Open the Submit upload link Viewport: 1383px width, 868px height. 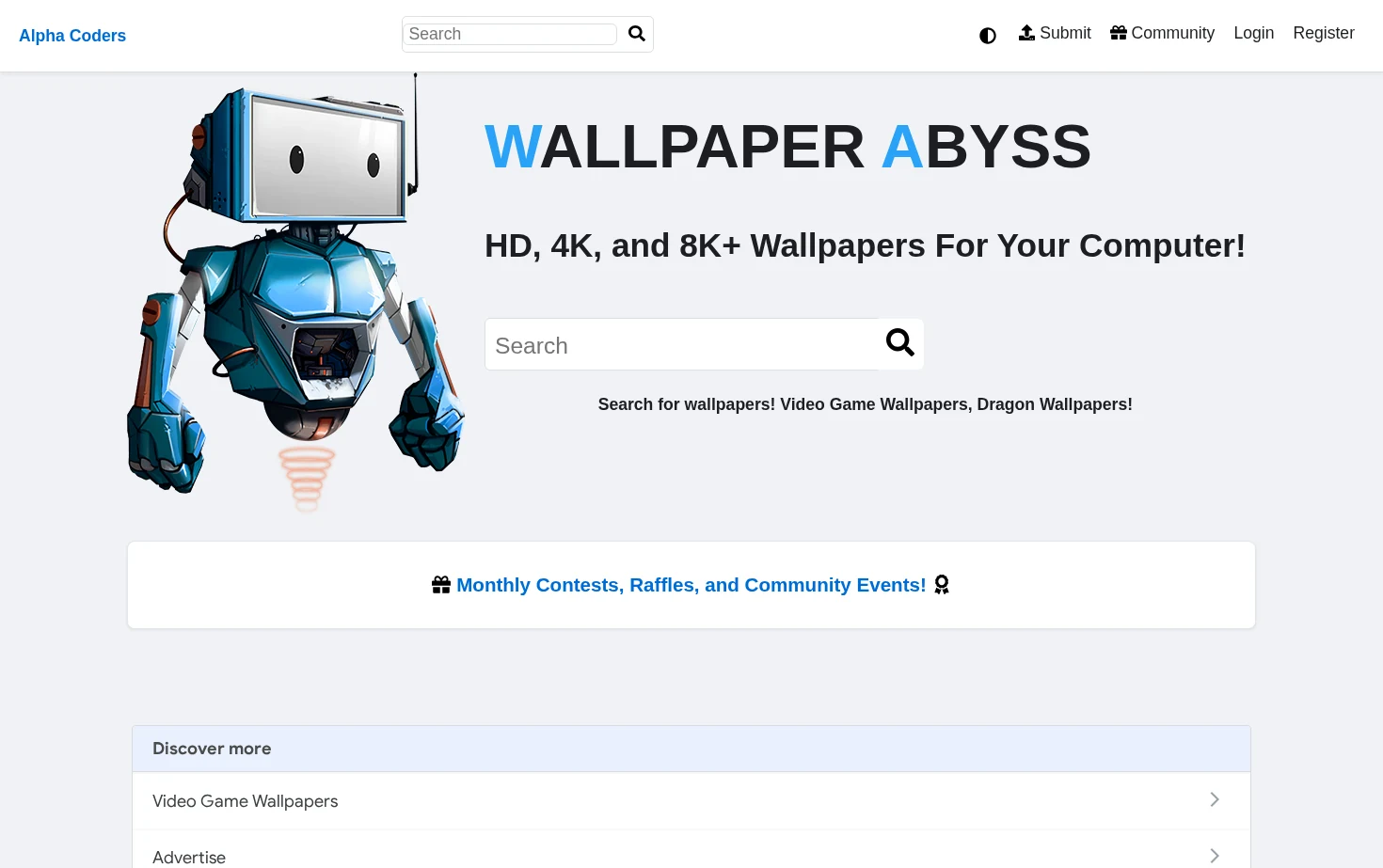(x=1055, y=33)
